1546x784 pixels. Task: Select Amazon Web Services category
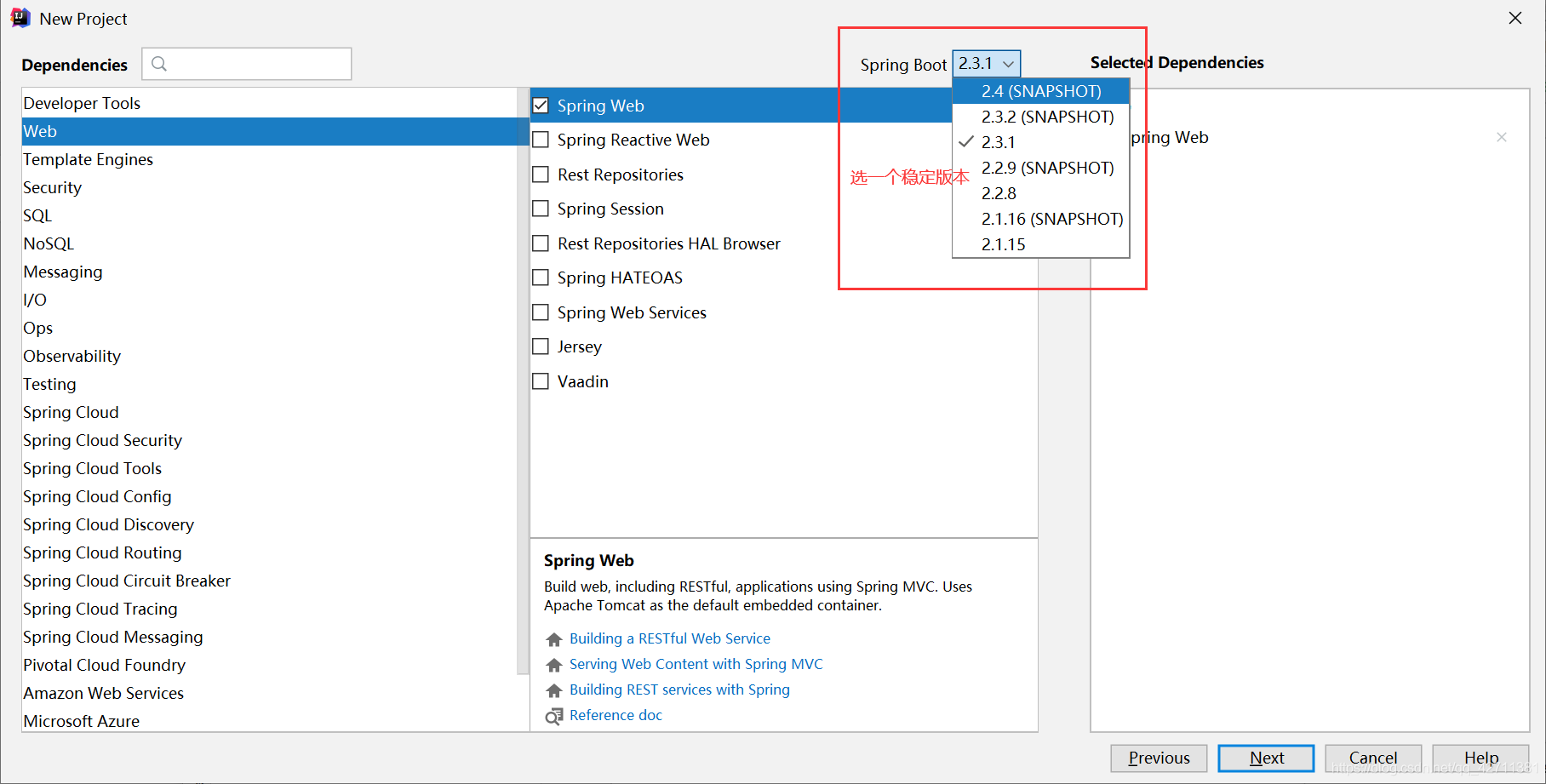269,693
